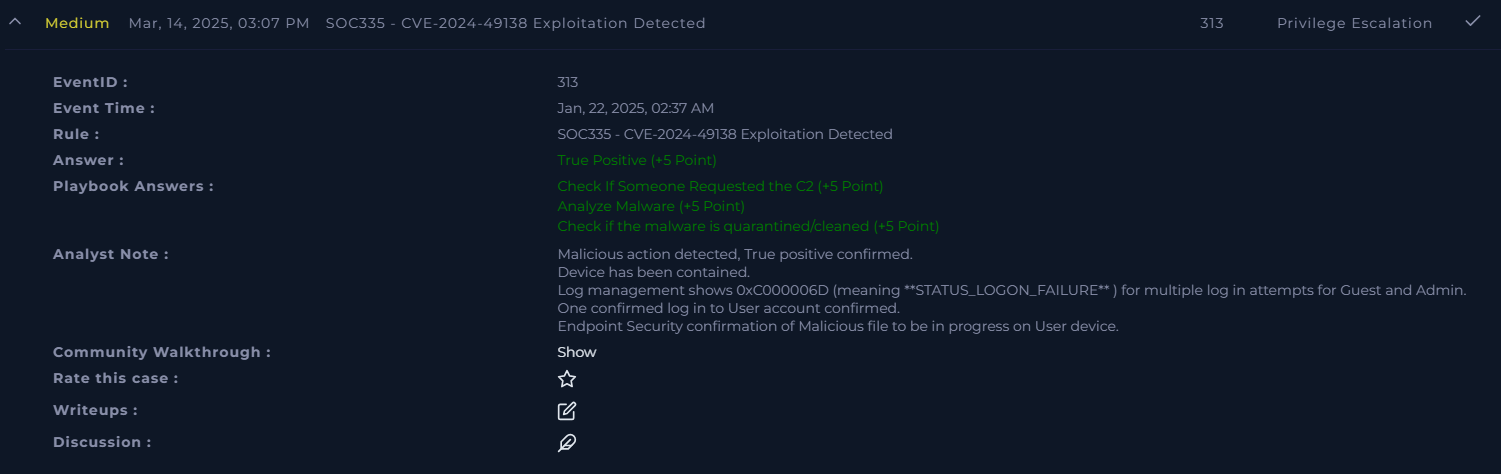
Task: Click the Device has been contained note
Action: 653,272
